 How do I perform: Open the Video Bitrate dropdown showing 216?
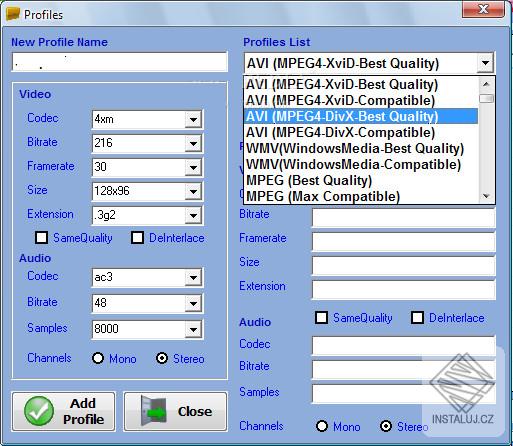[x=193, y=143]
